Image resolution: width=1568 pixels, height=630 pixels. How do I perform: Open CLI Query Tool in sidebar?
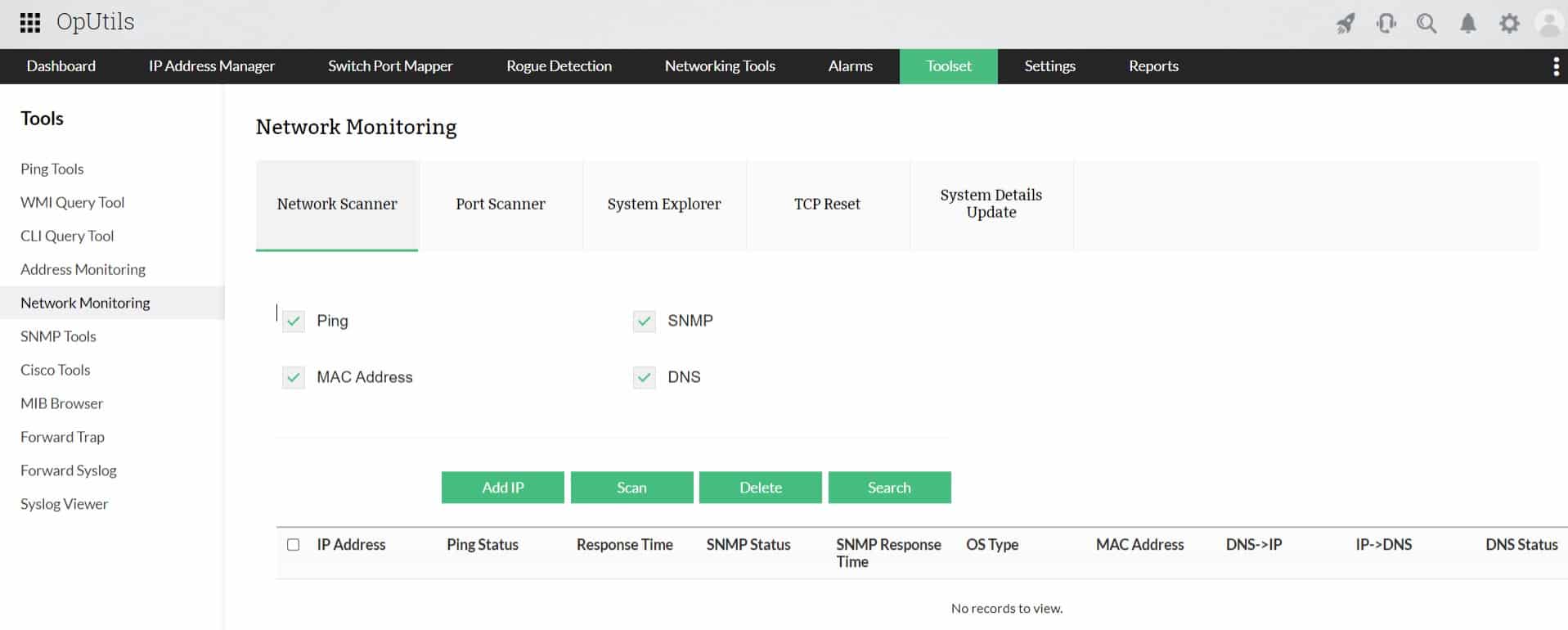coord(67,236)
